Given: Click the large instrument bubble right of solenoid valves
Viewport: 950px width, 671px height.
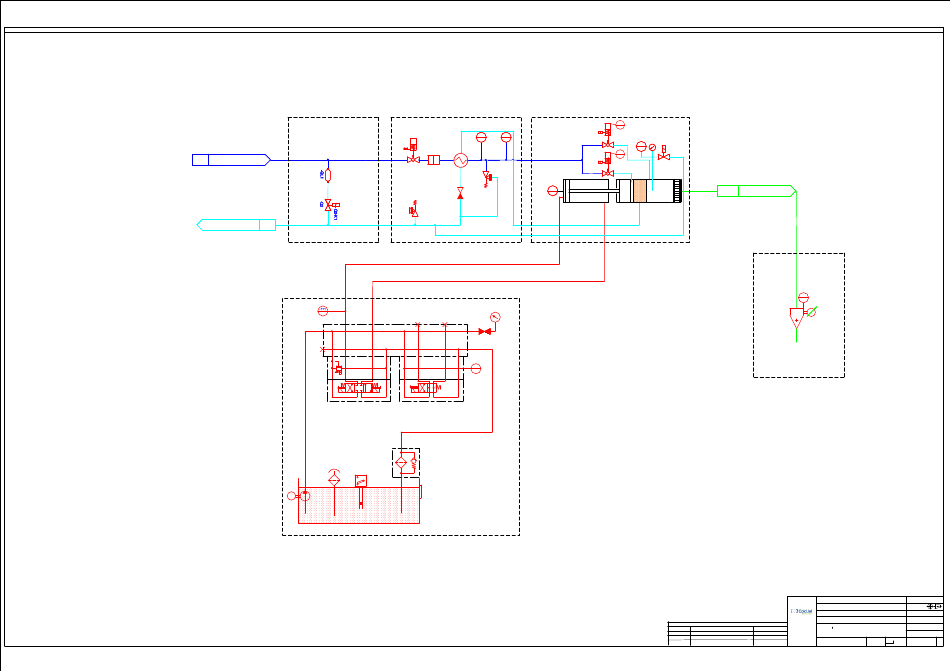Looking at the screenshot, I should point(641,146).
